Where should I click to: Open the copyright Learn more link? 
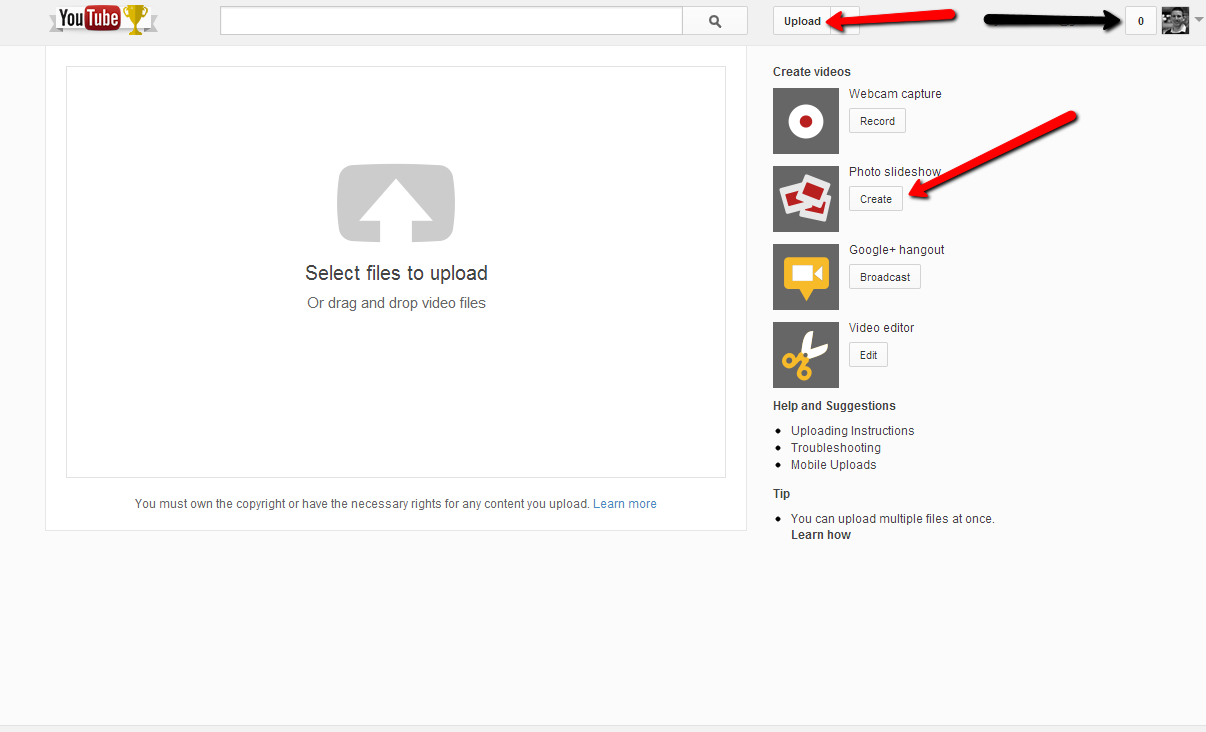click(625, 504)
